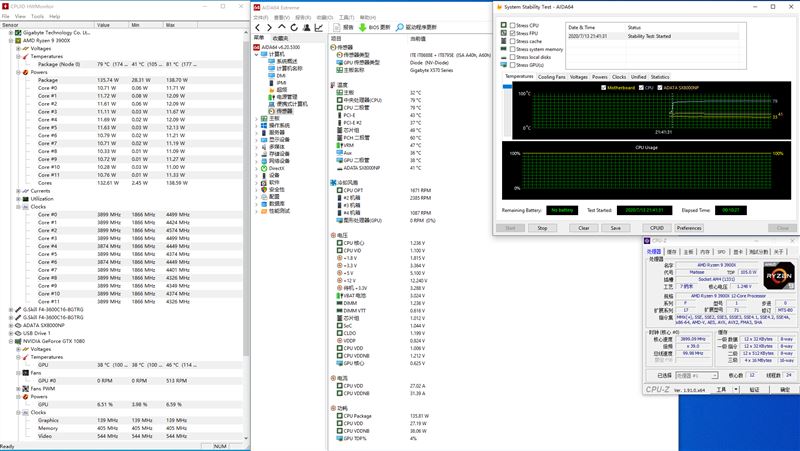Viewport: 800px width, 451px height.
Task: Click AIDA64 driver update magnifier icon
Action: [399, 28]
